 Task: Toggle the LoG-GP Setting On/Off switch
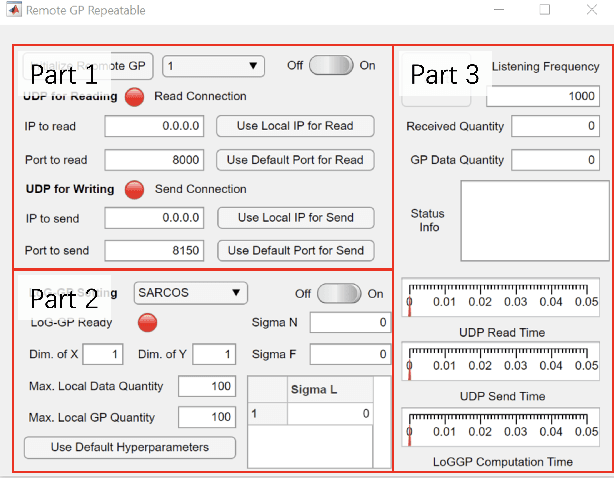(338, 293)
